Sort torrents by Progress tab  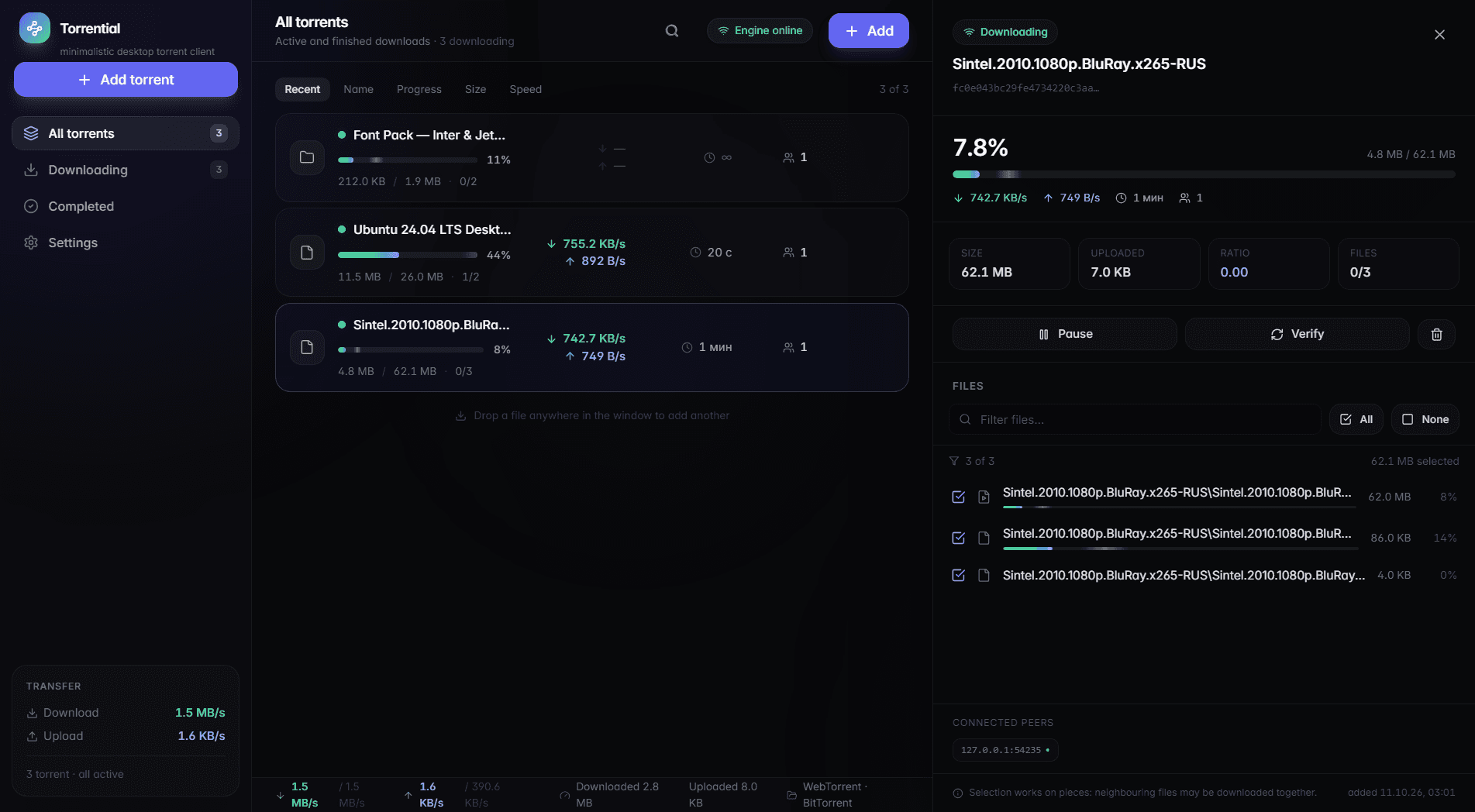[x=419, y=89]
